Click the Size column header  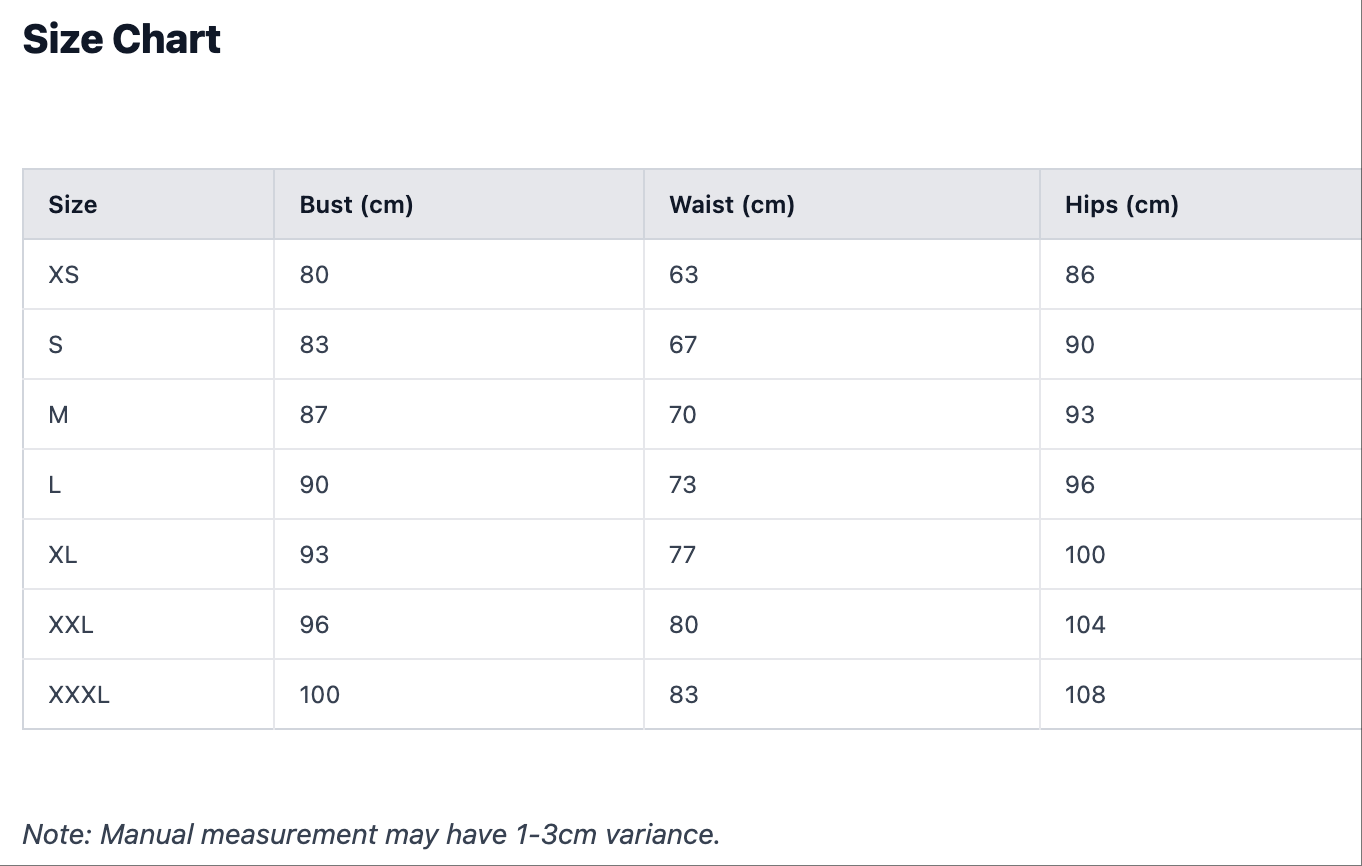coord(73,205)
